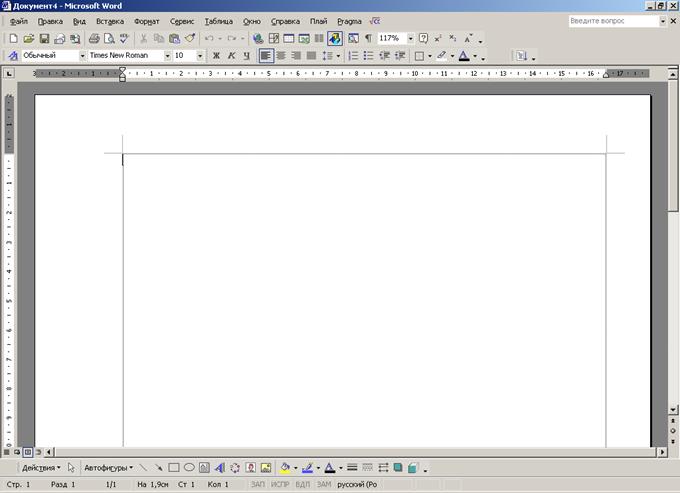This screenshot has height=493, width=680.
Task: Increase paragraph indent
Action: (400, 56)
